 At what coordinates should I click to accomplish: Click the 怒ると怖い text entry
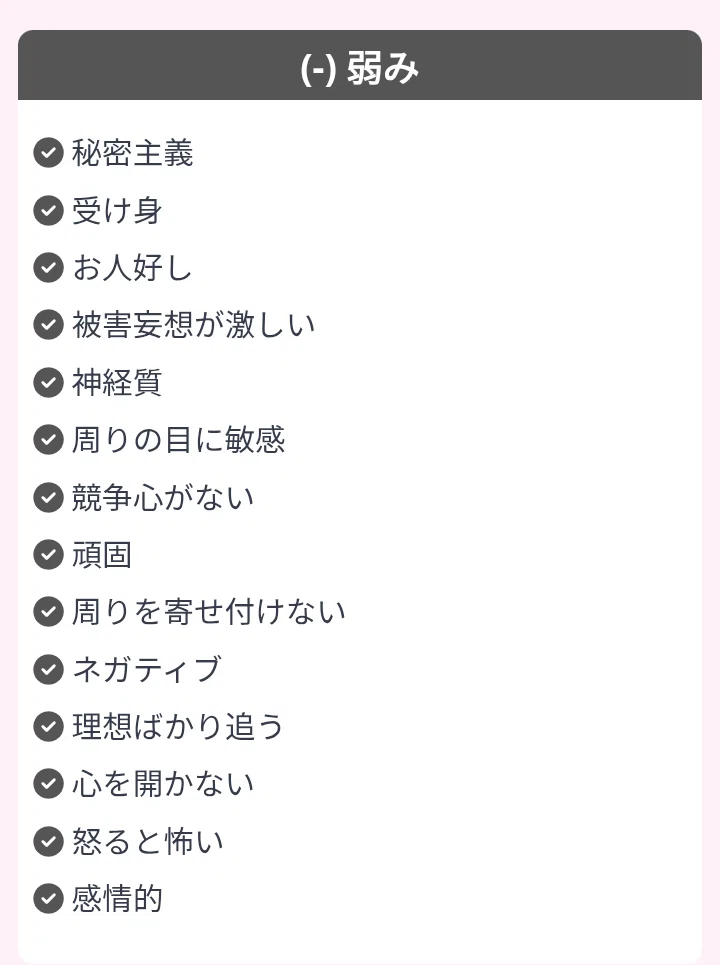[148, 841]
